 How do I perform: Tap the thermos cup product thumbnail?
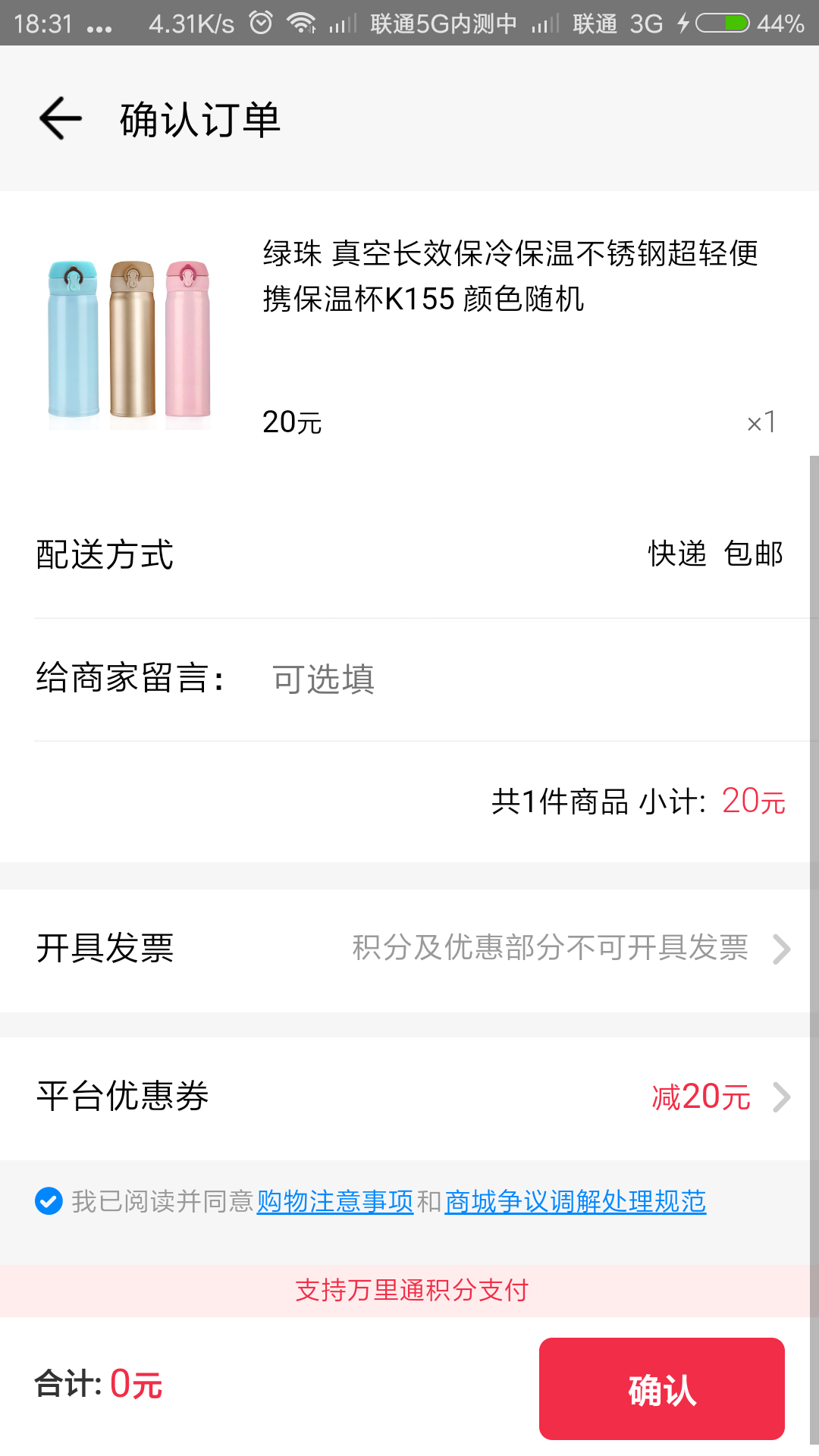[130, 340]
